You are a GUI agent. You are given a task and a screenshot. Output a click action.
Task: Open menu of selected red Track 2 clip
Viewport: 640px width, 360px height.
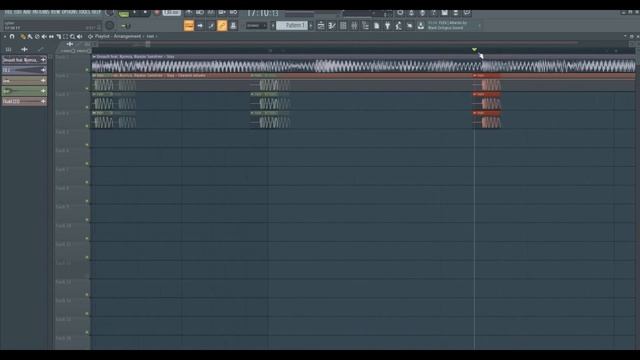coord(475,76)
